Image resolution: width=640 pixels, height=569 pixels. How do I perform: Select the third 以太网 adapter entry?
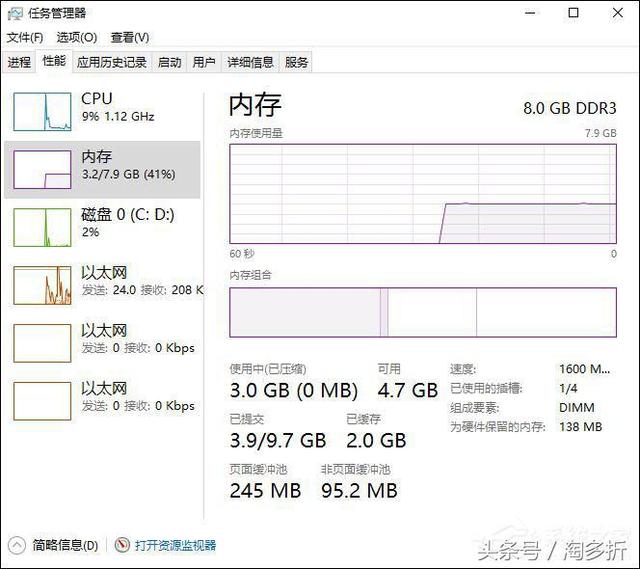point(104,401)
